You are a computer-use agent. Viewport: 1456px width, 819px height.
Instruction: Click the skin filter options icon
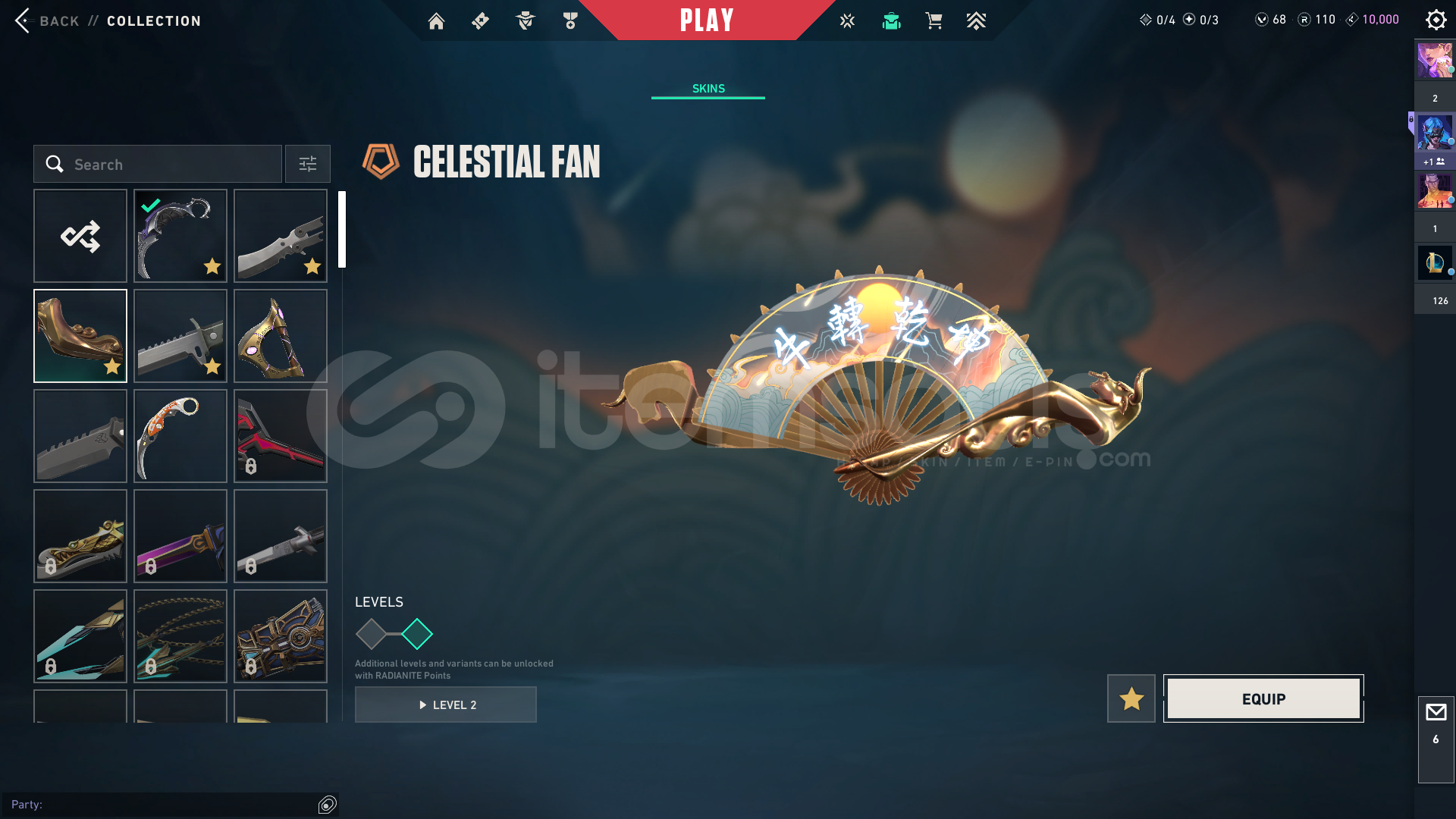click(x=308, y=164)
